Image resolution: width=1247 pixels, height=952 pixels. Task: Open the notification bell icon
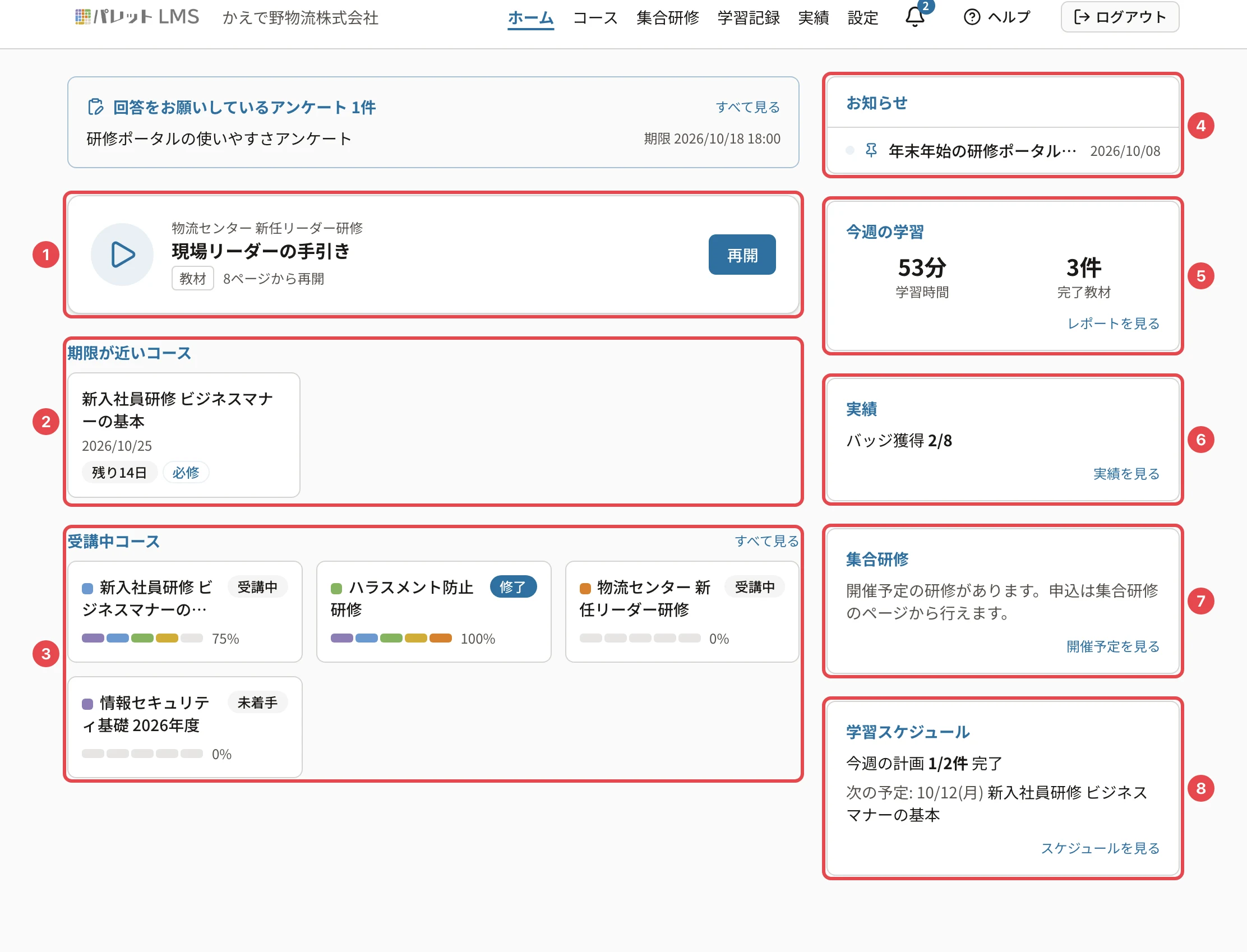pos(915,17)
